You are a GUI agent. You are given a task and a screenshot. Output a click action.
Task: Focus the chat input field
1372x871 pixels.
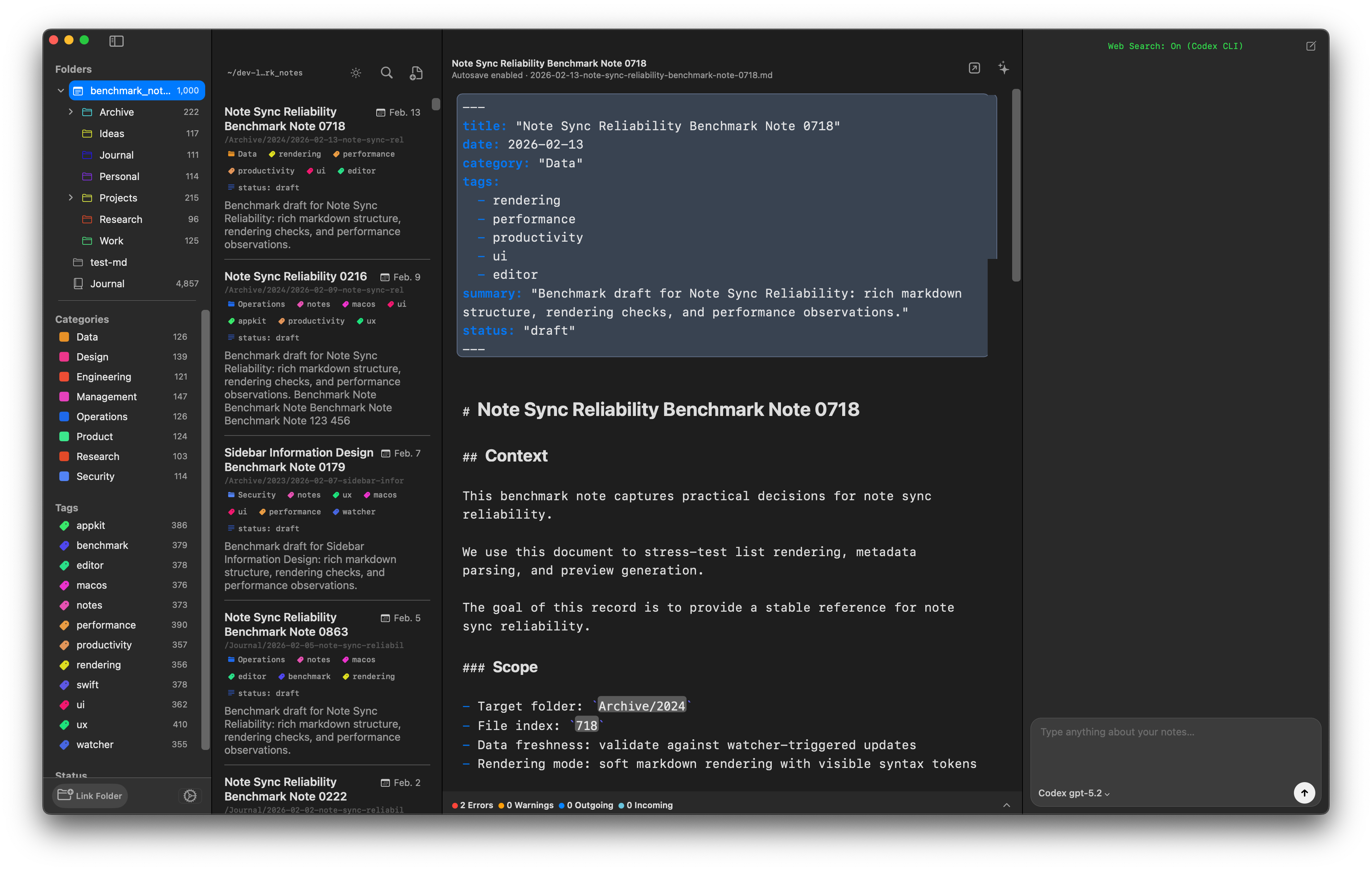coord(1174,747)
